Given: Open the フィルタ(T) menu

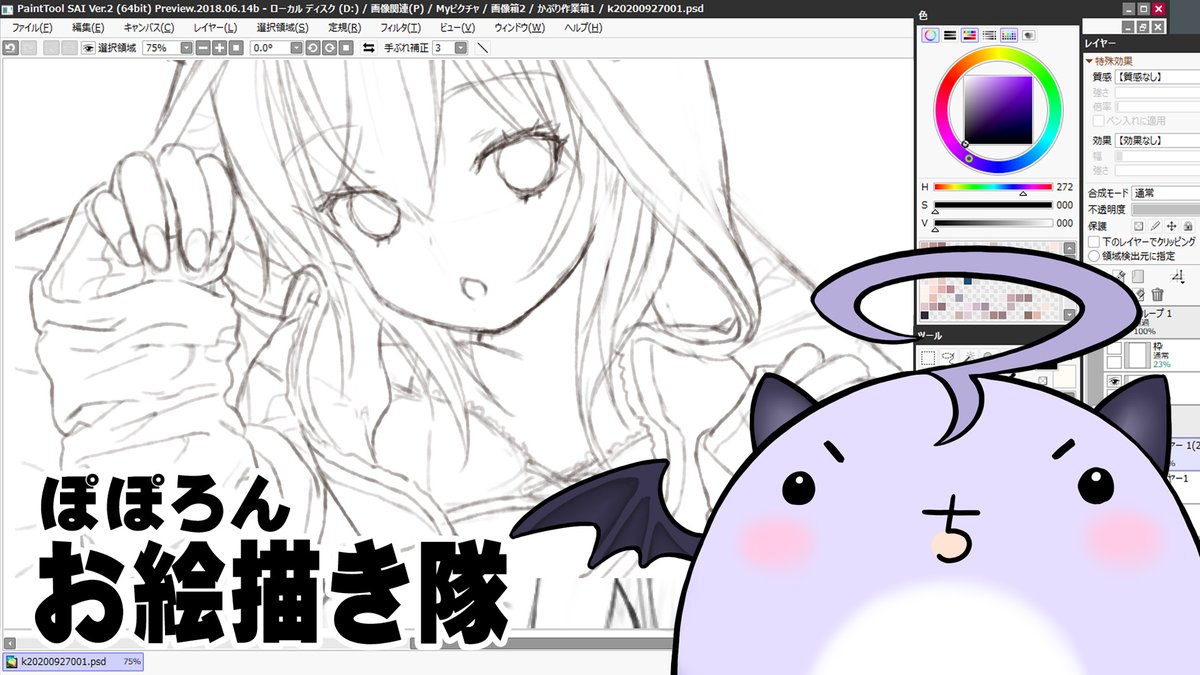Looking at the screenshot, I should [401, 28].
